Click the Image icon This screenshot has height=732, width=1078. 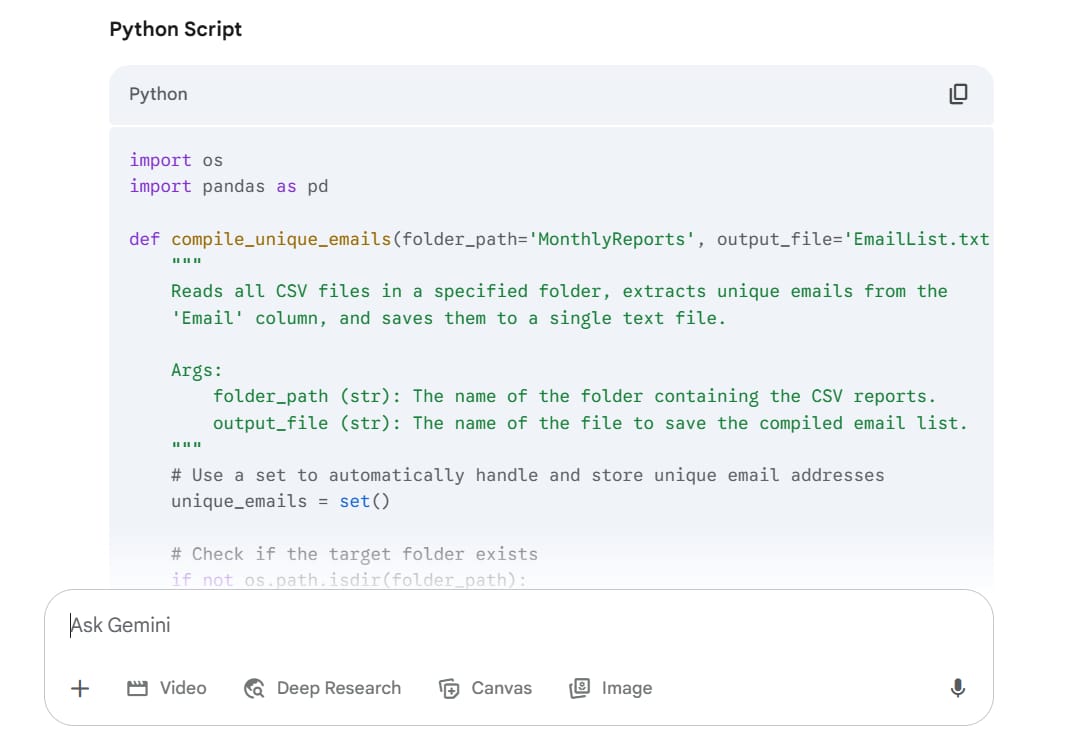[x=580, y=688]
